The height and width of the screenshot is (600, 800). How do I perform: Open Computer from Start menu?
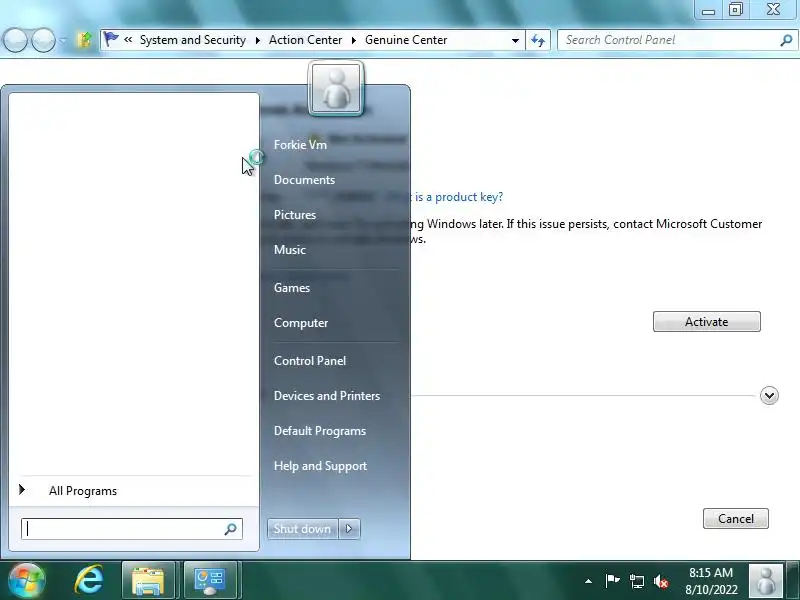(x=301, y=323)
